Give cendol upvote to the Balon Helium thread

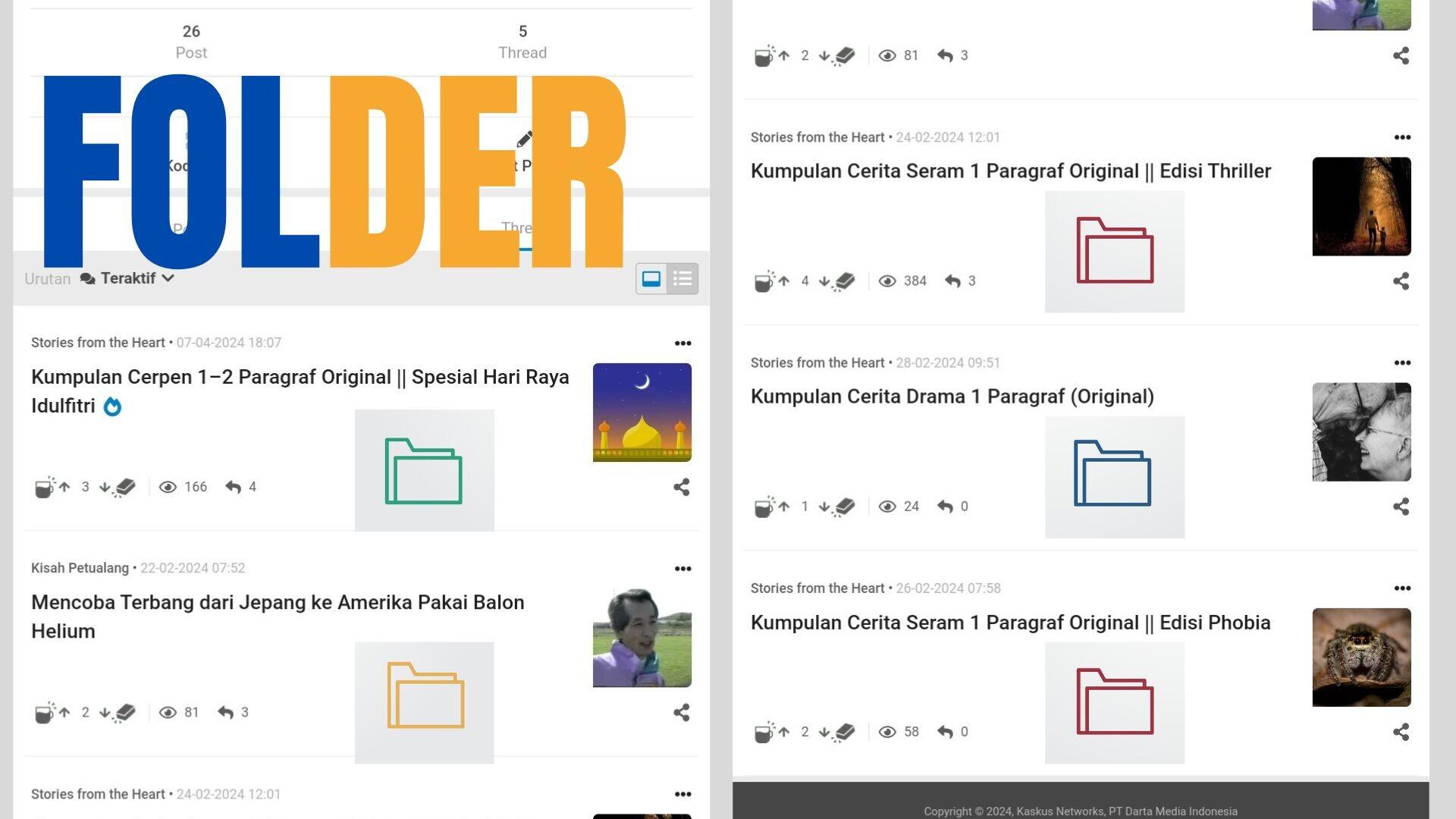(52, 712)
